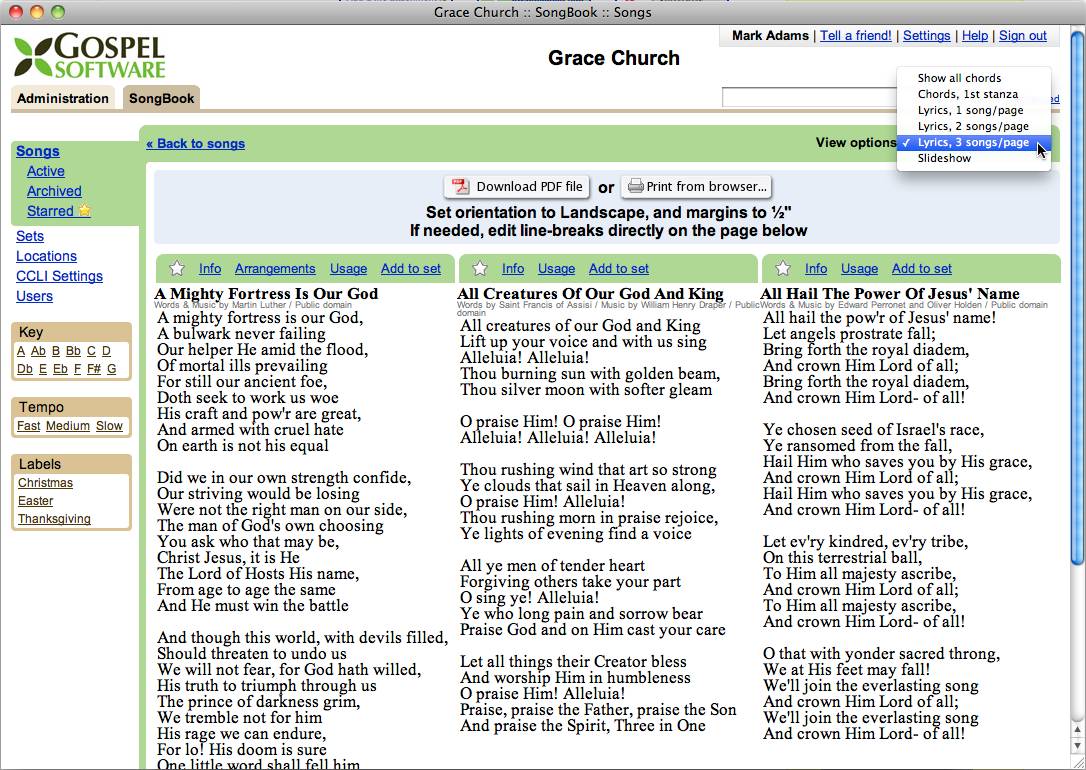Viewport: 1086px width, 770px height.
Task: Click the song title A Mighty Fortress Is Our God
Action: [266, 294]
